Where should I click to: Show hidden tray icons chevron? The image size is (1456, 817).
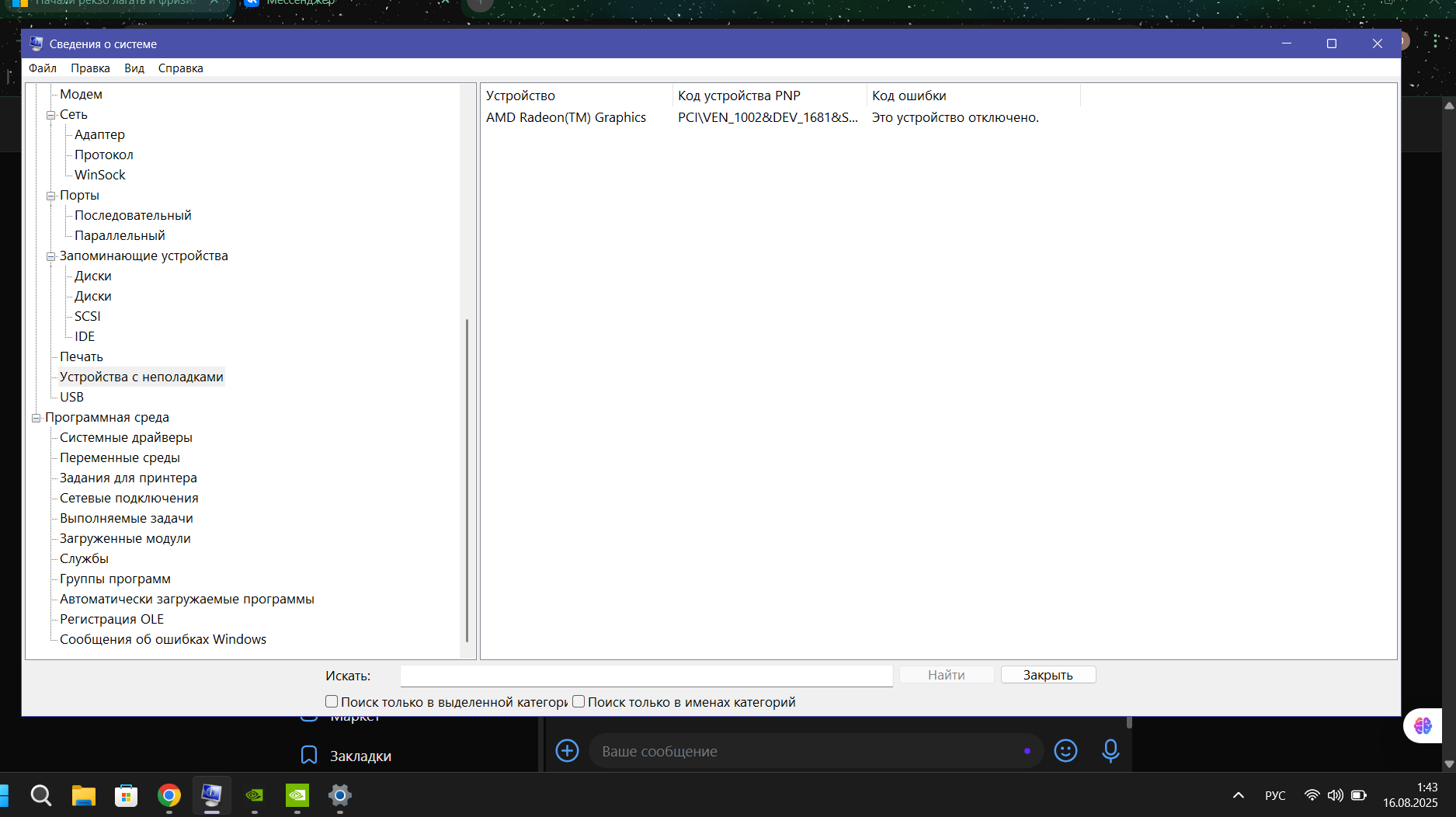1239,795
